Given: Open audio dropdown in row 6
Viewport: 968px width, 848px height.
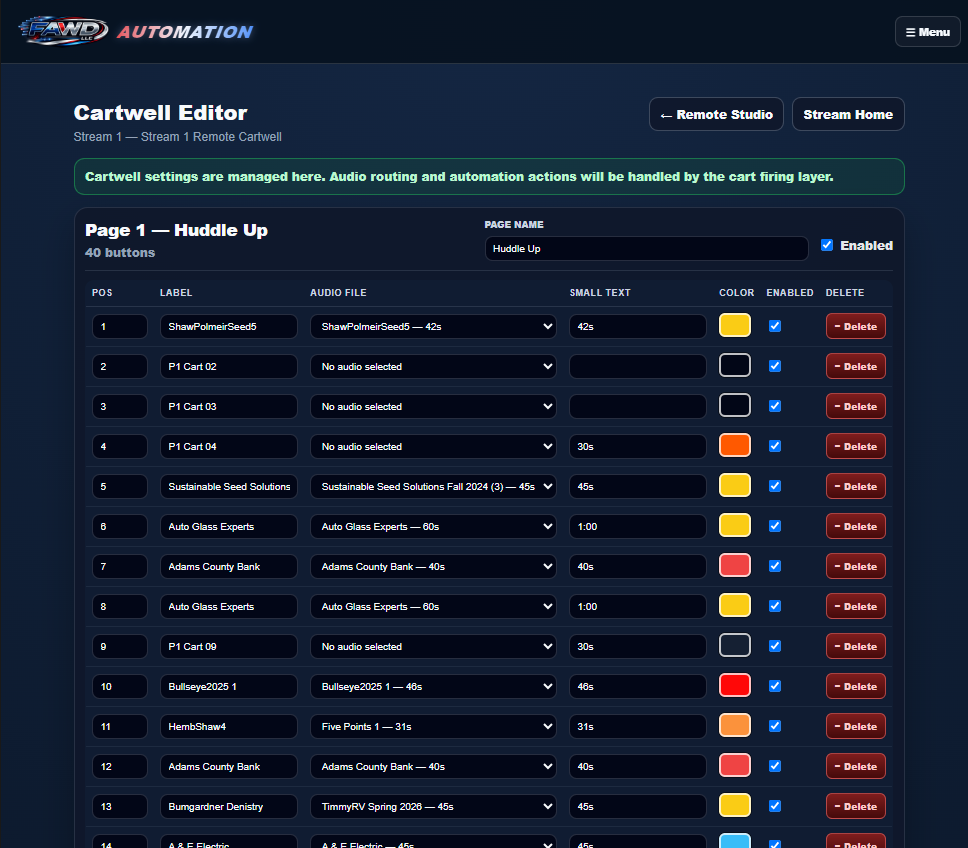Looking at the screenshot, I should click(x=433, y=526).
